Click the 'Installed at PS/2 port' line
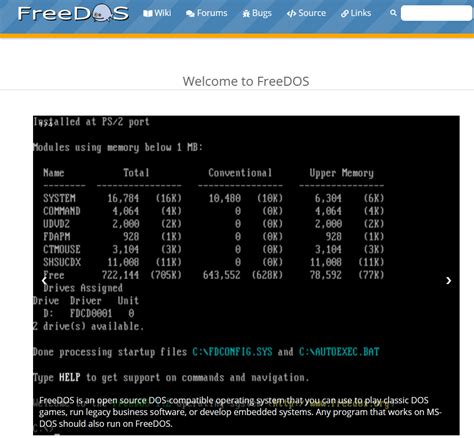This screenshot has height=438, width=474. (91, 122)
